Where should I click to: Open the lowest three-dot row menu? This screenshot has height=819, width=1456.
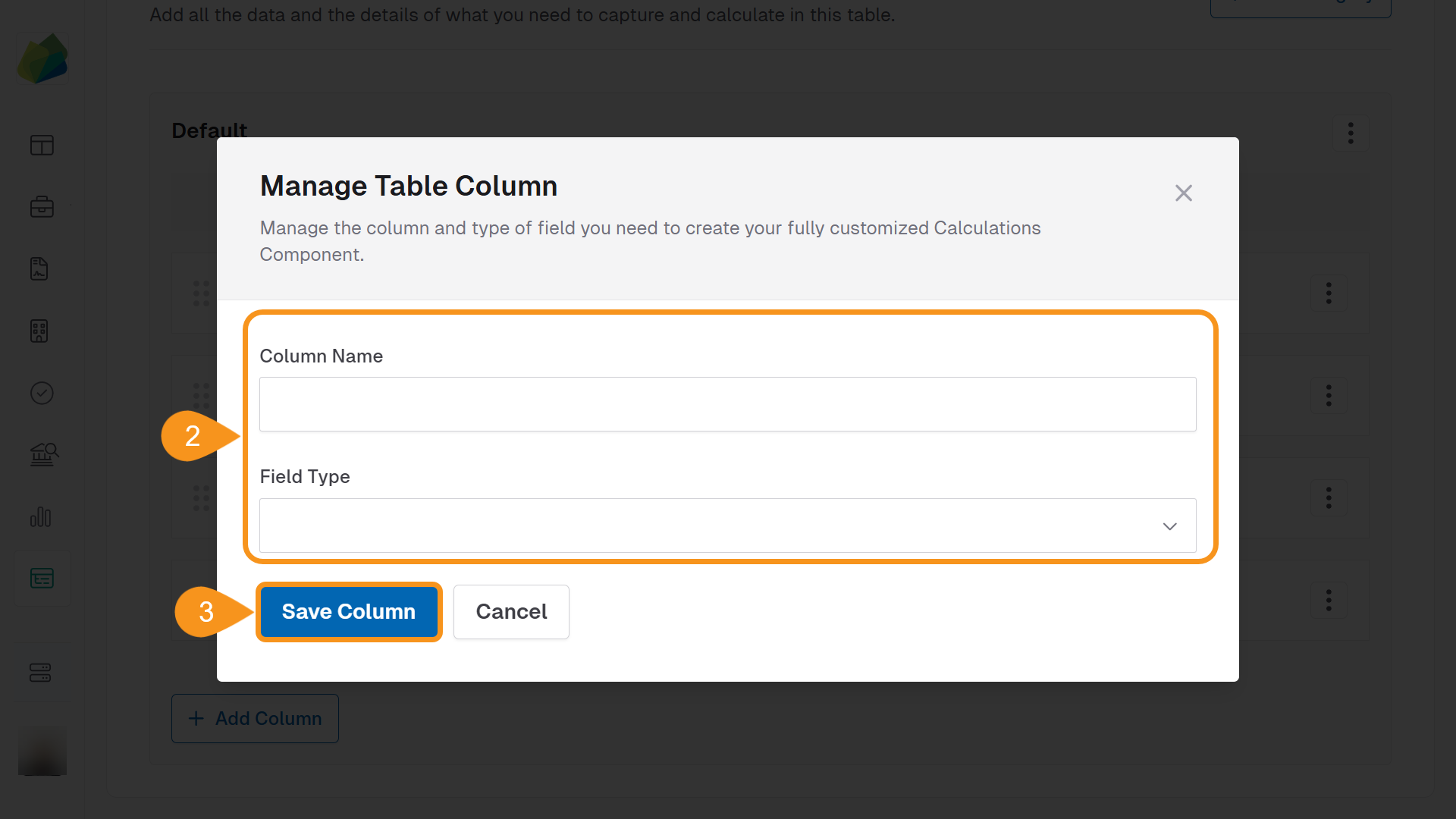coord(1329,601)
